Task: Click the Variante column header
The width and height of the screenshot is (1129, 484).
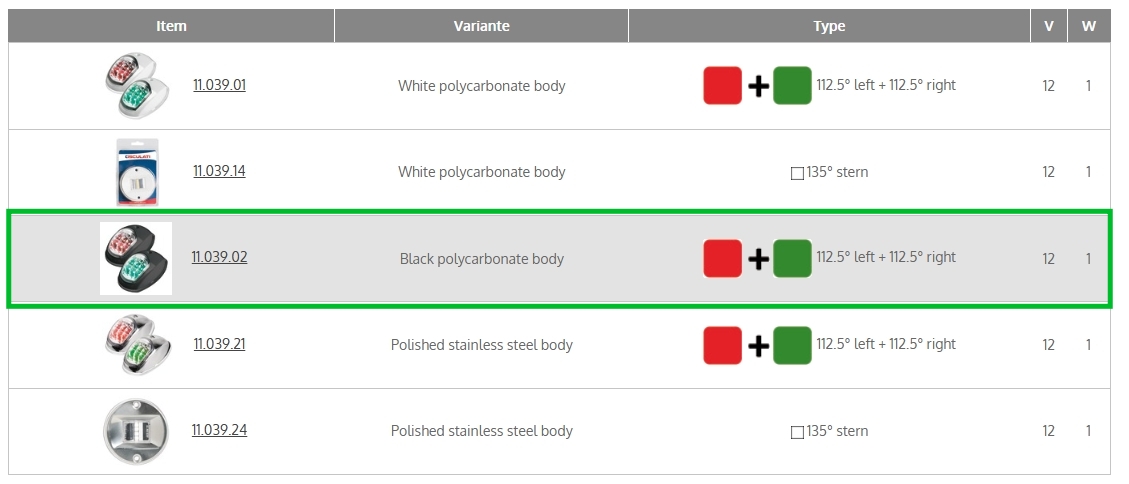Action: pos(481,26)
